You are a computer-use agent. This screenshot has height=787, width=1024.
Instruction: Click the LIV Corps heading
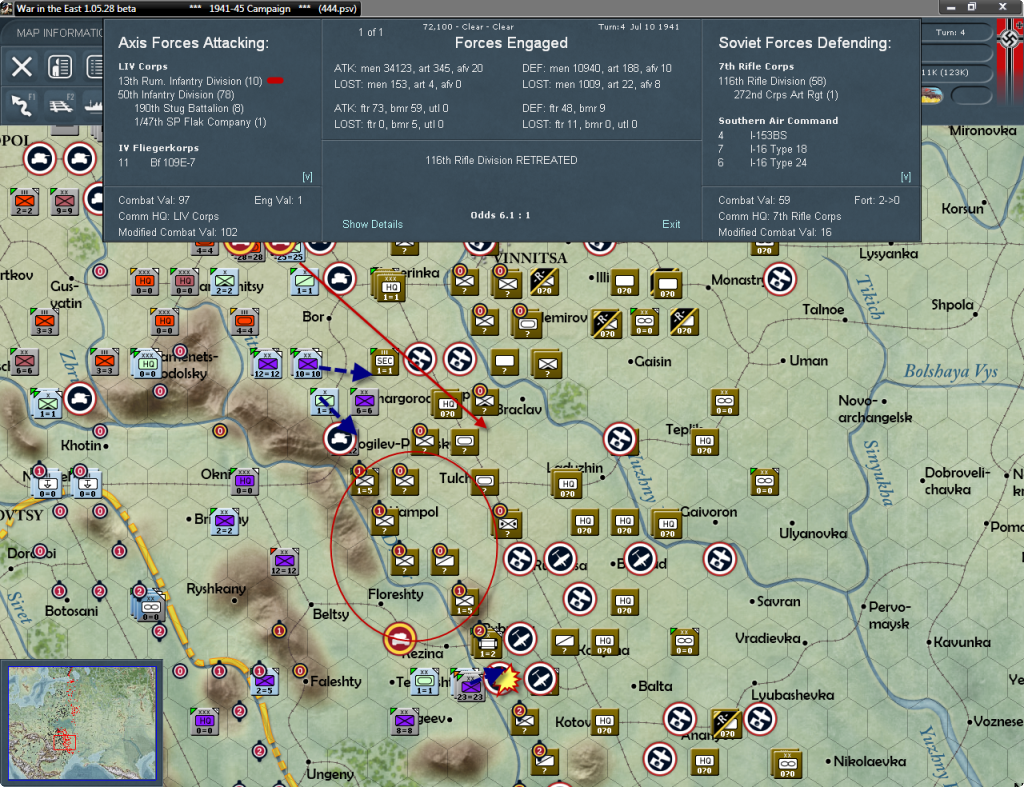click(x=143, y=67)
